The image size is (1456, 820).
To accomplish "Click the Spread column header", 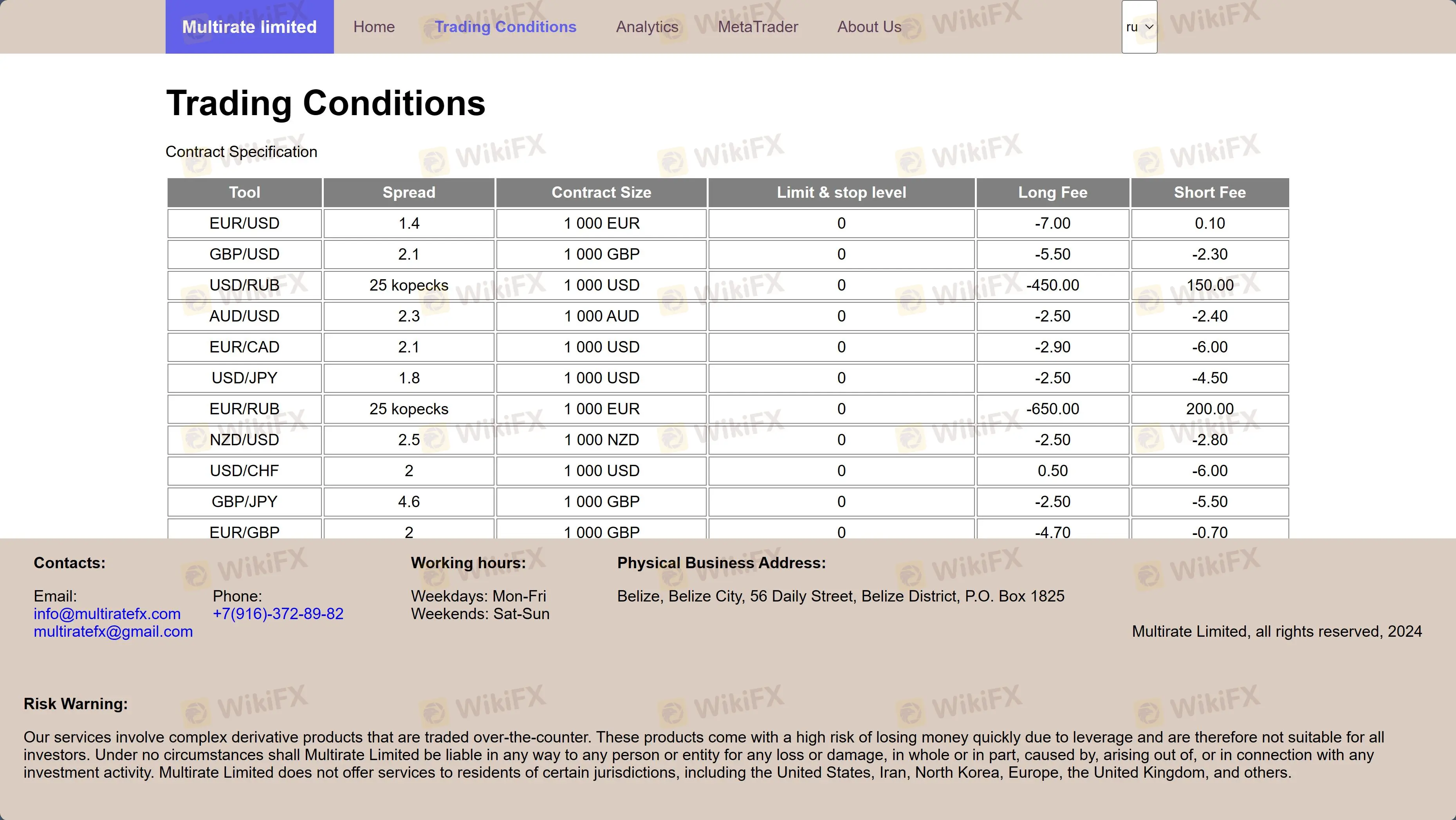I will coord(409,192).
